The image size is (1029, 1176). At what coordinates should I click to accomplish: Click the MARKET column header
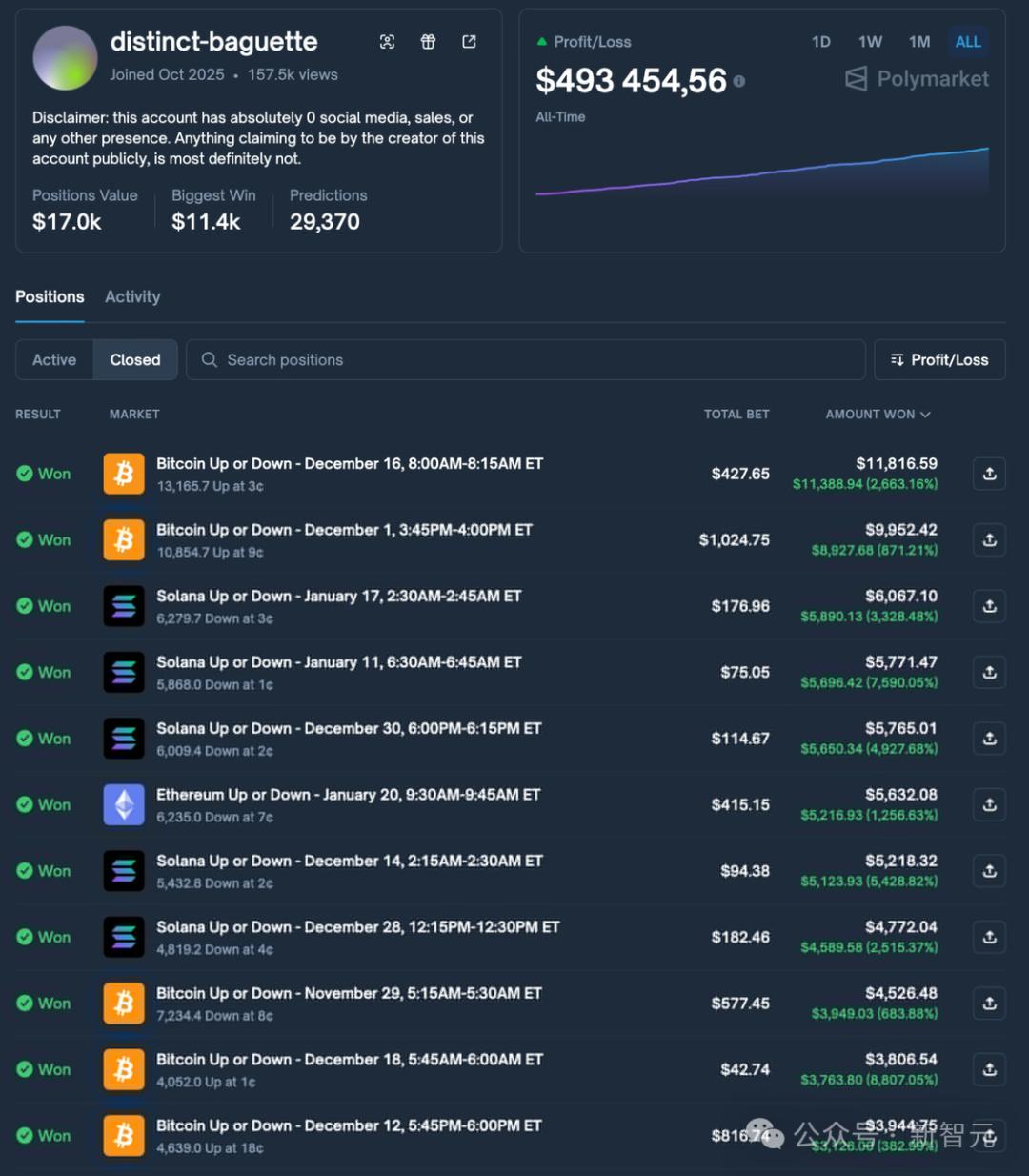134,415
